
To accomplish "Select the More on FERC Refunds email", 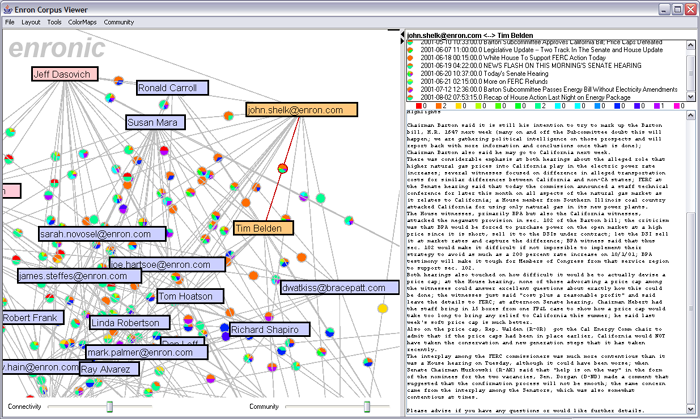I will tap(546, 82).
